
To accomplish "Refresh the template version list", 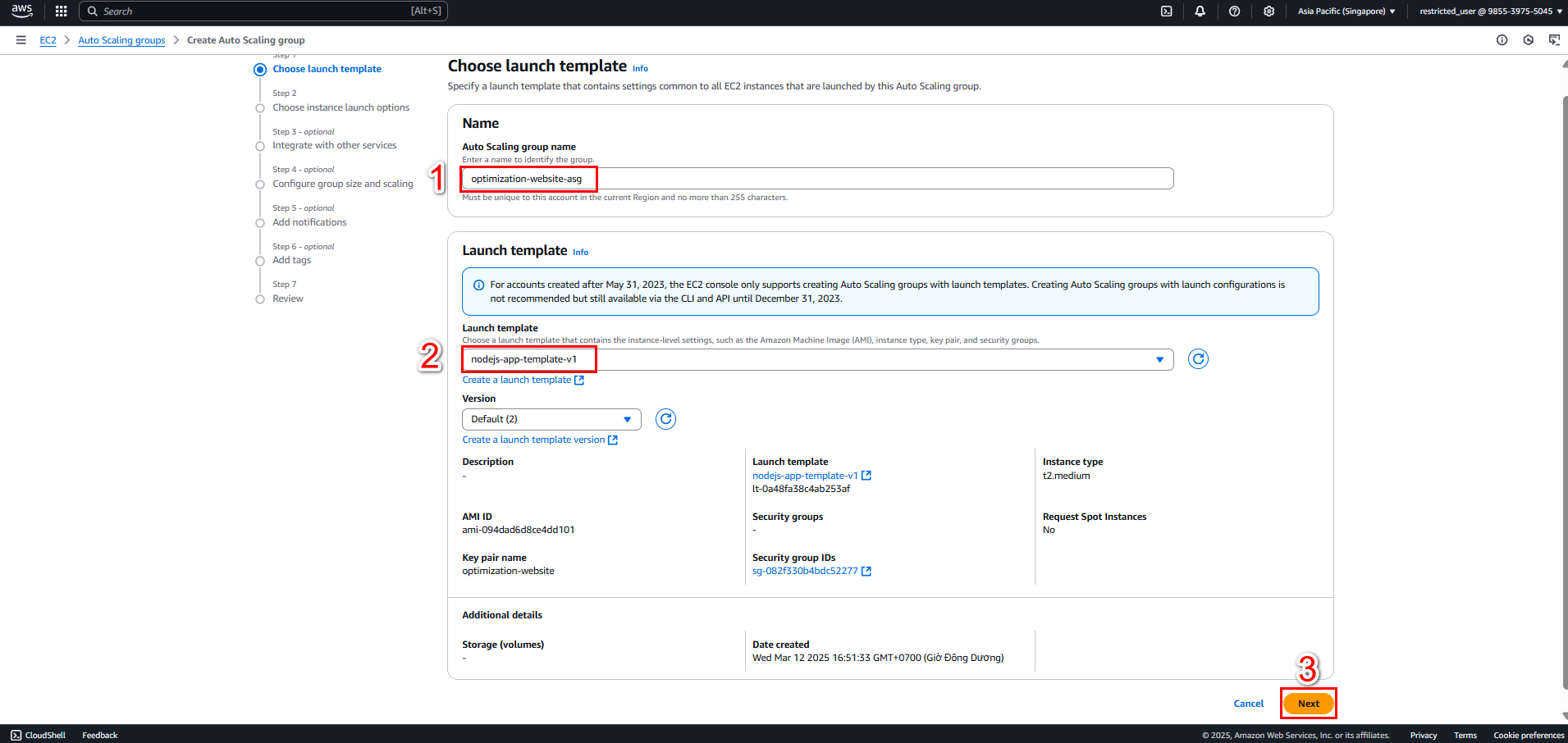I will (665, 419).
